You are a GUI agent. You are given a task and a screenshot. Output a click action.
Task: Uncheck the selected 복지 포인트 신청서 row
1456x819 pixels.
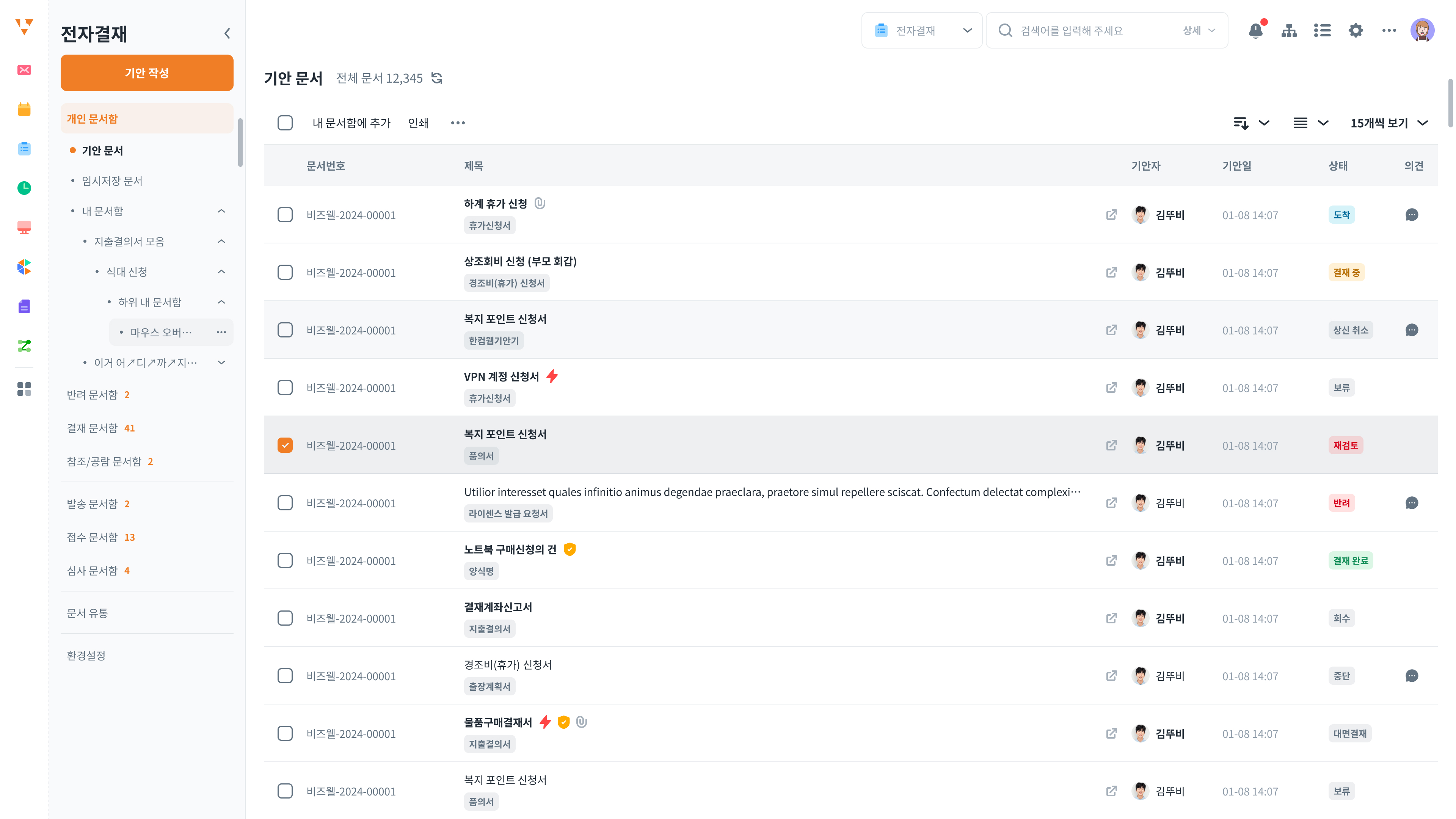[x=285, y=446]
